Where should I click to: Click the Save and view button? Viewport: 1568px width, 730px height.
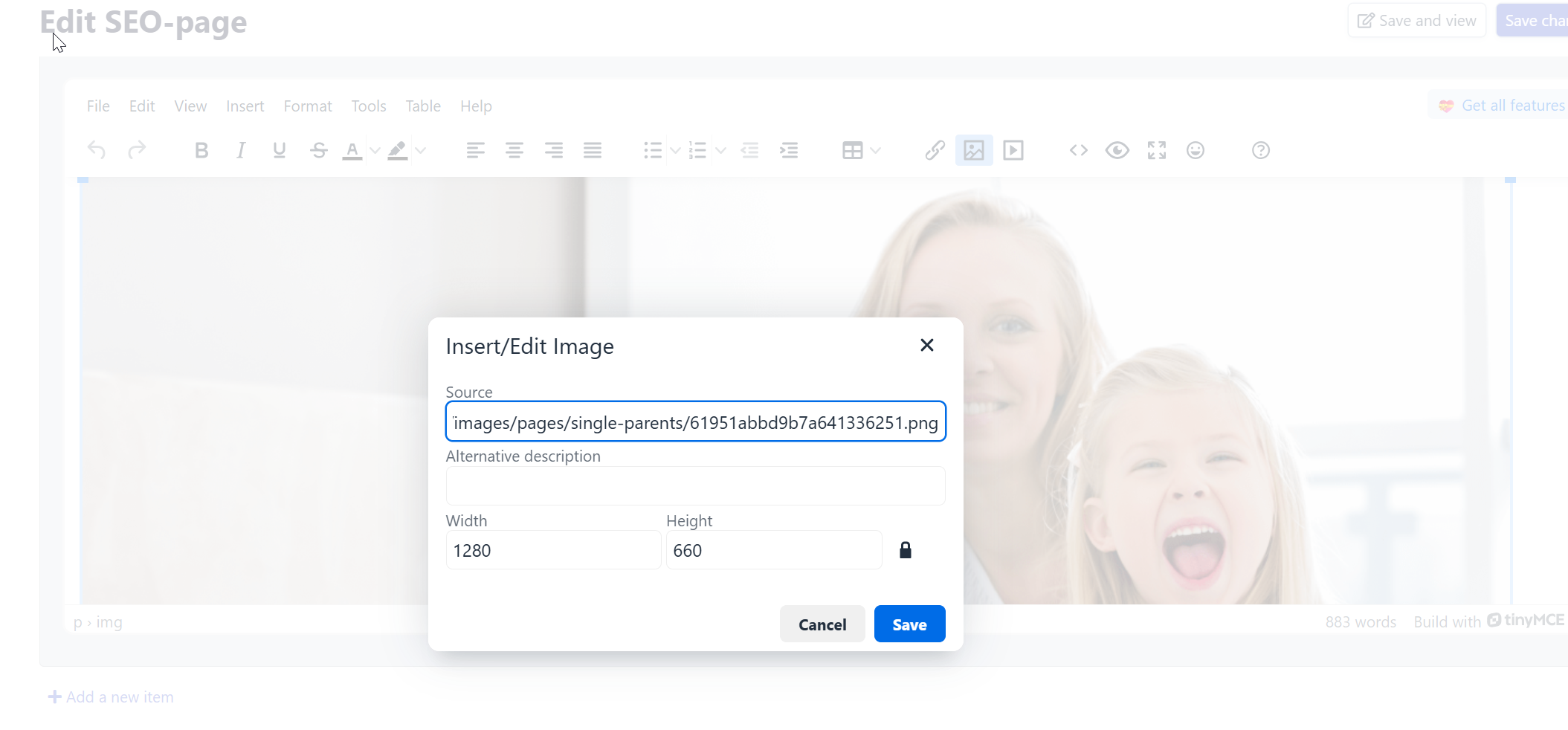[1417, 21]
